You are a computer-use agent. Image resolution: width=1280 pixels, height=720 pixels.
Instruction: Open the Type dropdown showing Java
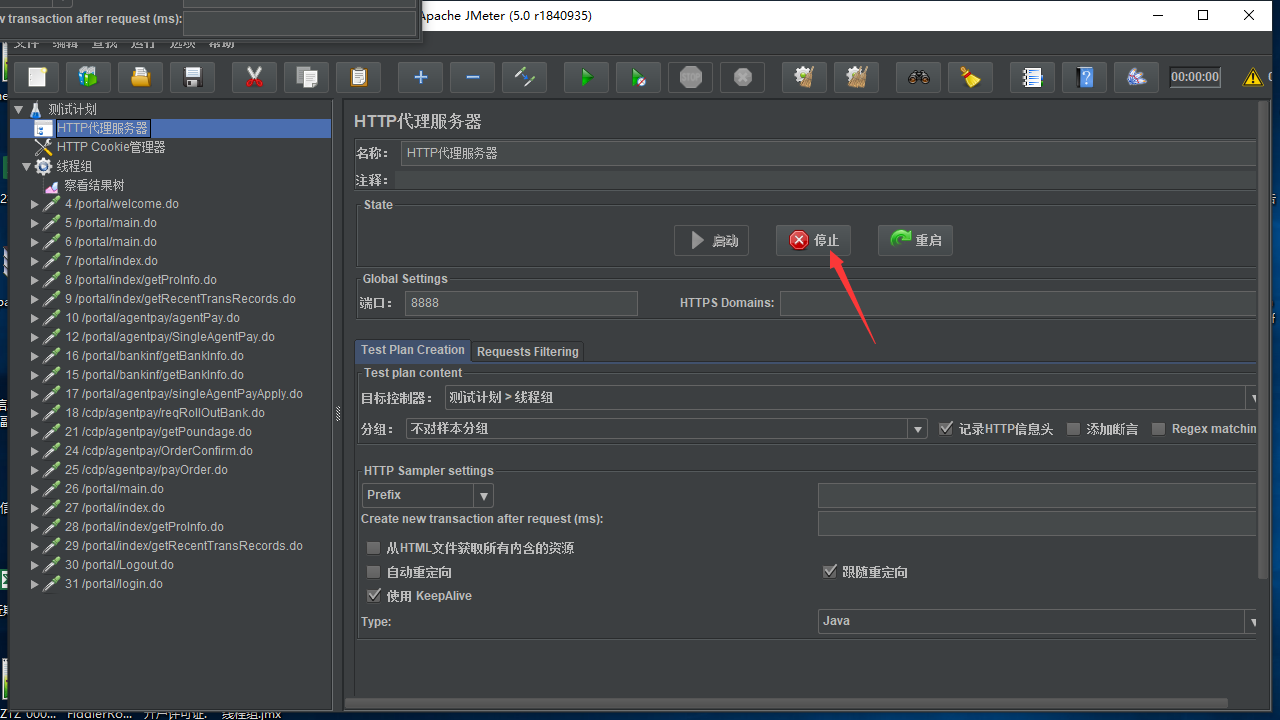pos(1252,621)
